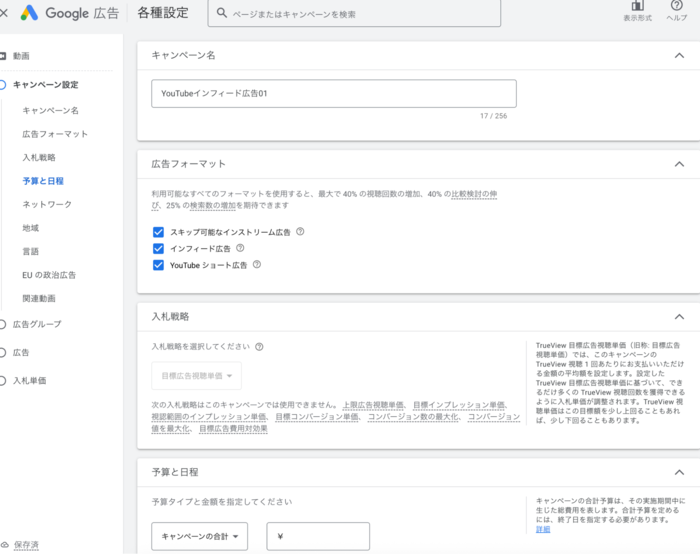Toggle the YouTube ショート広告 checkbox

point(158,265)
